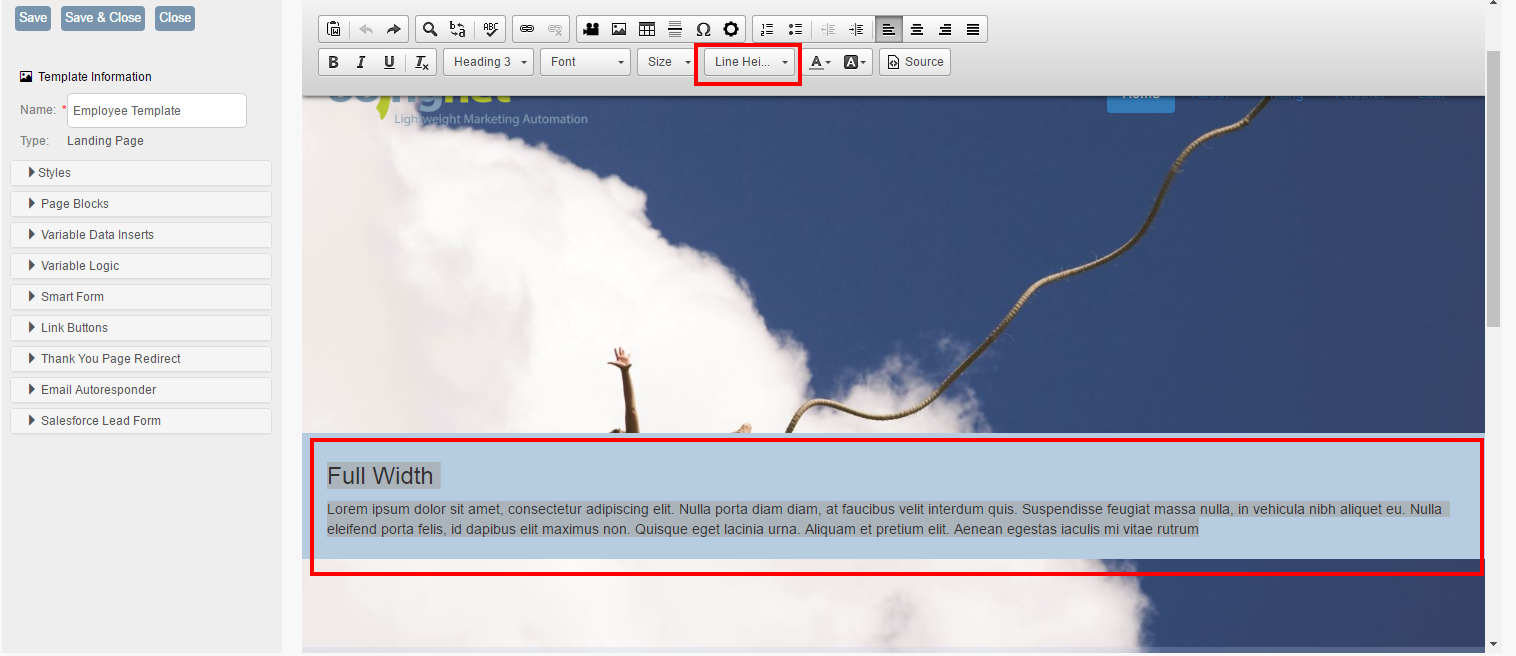Open the Size dropdown
1516x656 pixels.
pos(667,62)
